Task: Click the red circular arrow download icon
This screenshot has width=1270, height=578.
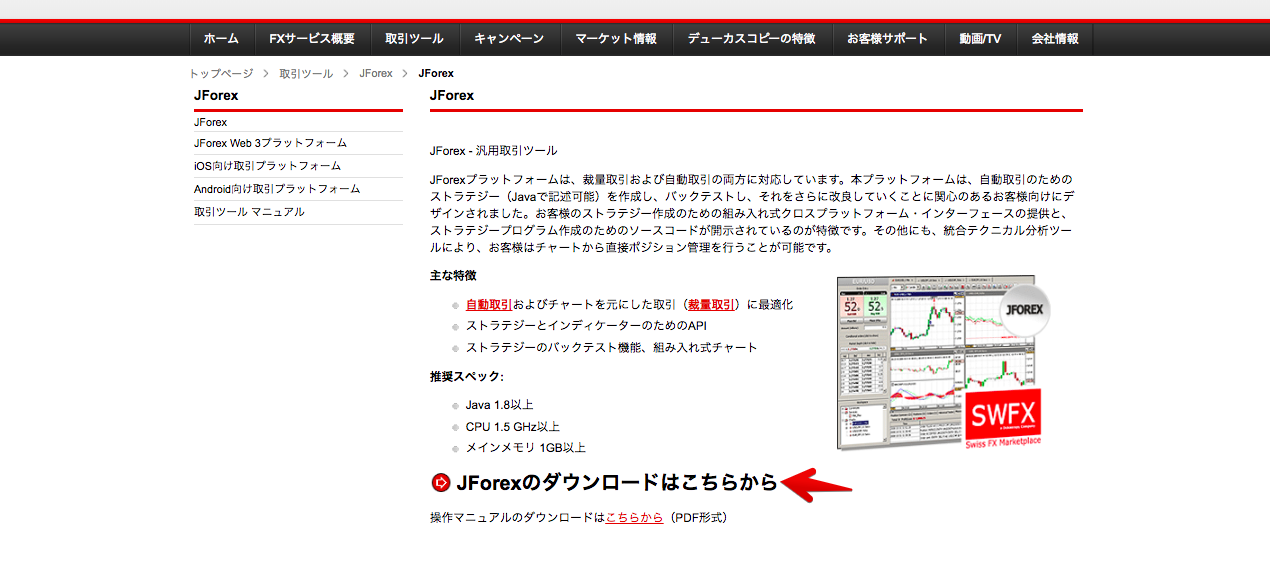Action: point(440,483)
